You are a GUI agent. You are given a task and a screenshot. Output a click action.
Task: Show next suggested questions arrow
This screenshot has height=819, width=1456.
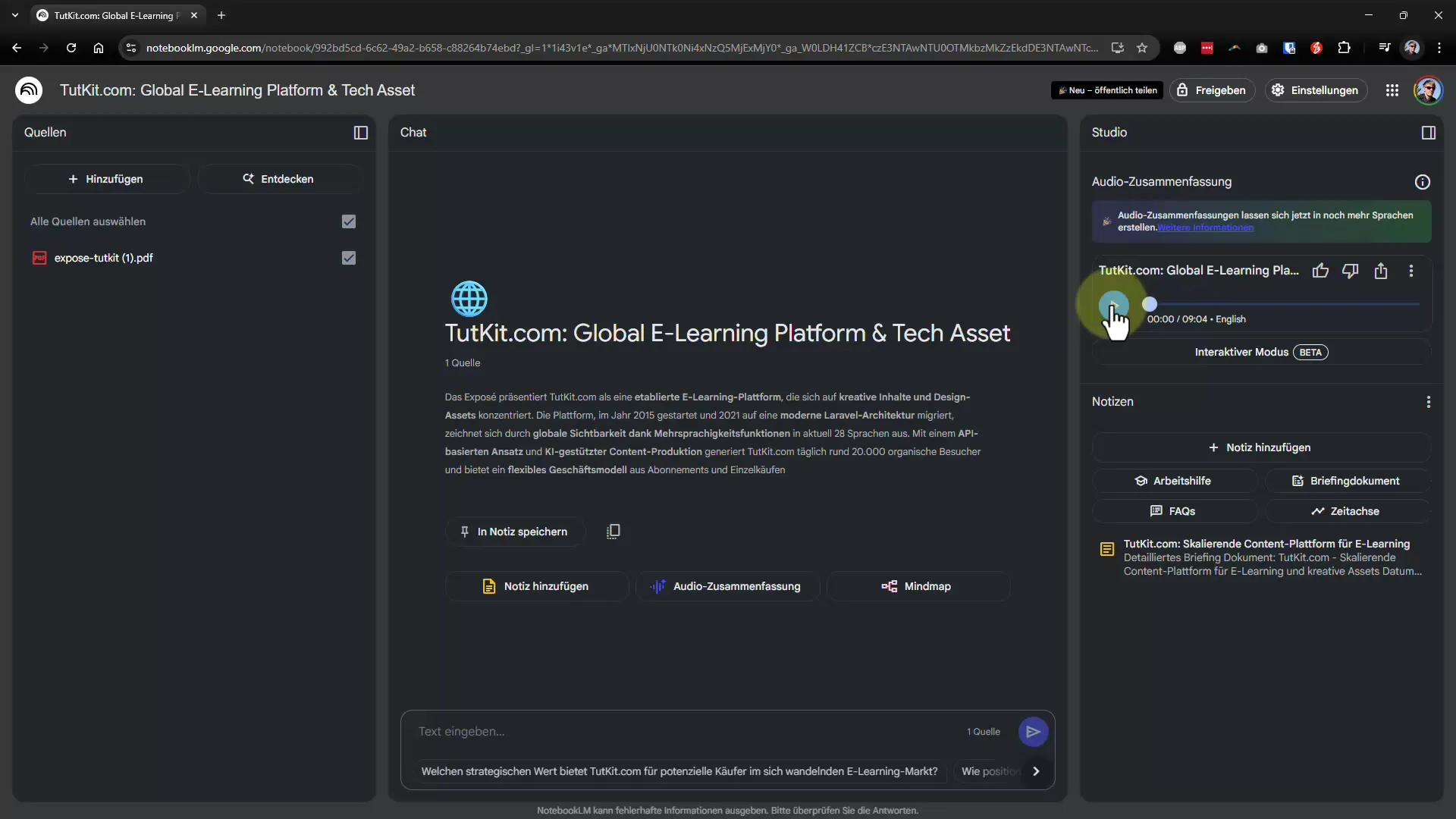1036,771
